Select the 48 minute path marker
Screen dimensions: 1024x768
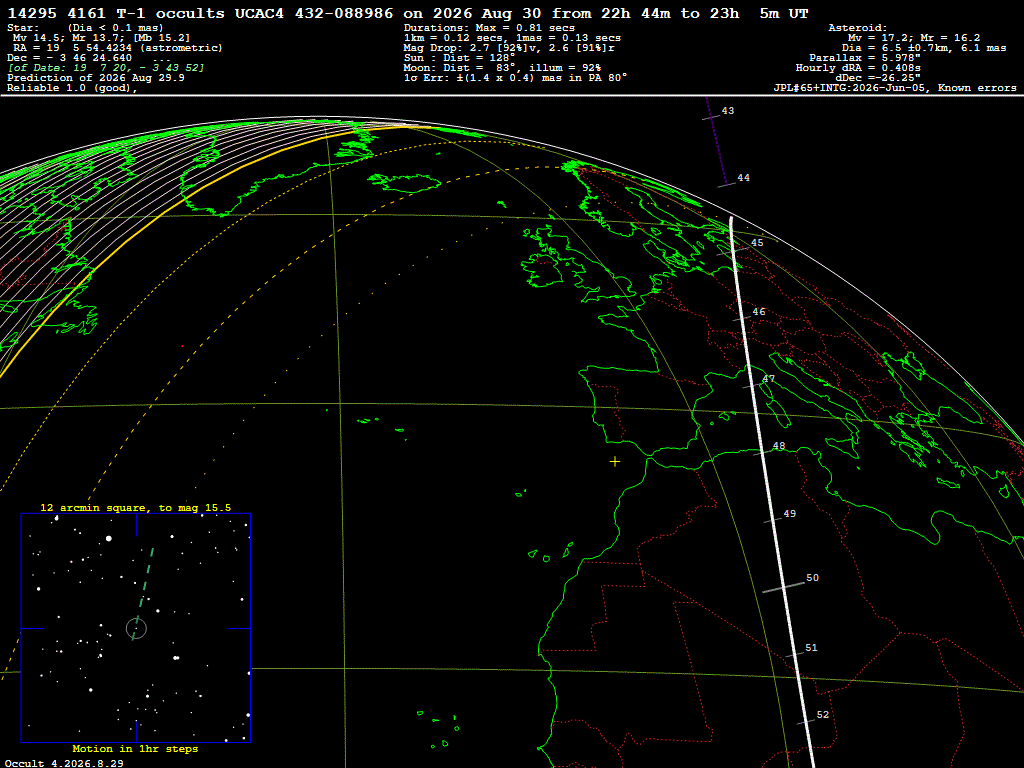(778, 447)
